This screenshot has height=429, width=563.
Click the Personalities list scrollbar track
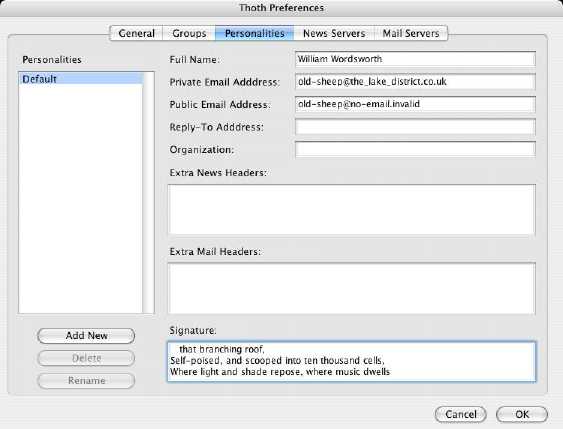pos(148,192)
